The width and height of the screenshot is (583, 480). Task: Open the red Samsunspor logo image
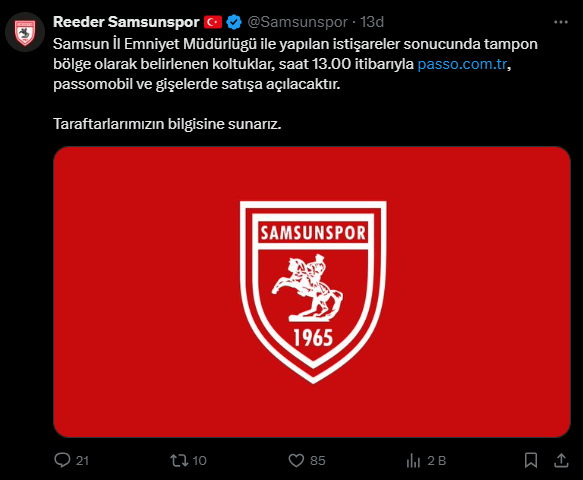pos(312,292)
